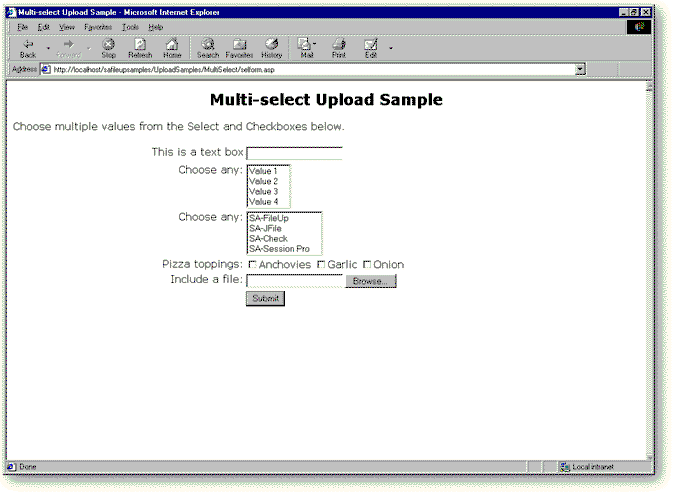The height and width of the screenshot is (504, 680).
Task: Tick the Garlic topping checkbox
Action: point(321,265)
